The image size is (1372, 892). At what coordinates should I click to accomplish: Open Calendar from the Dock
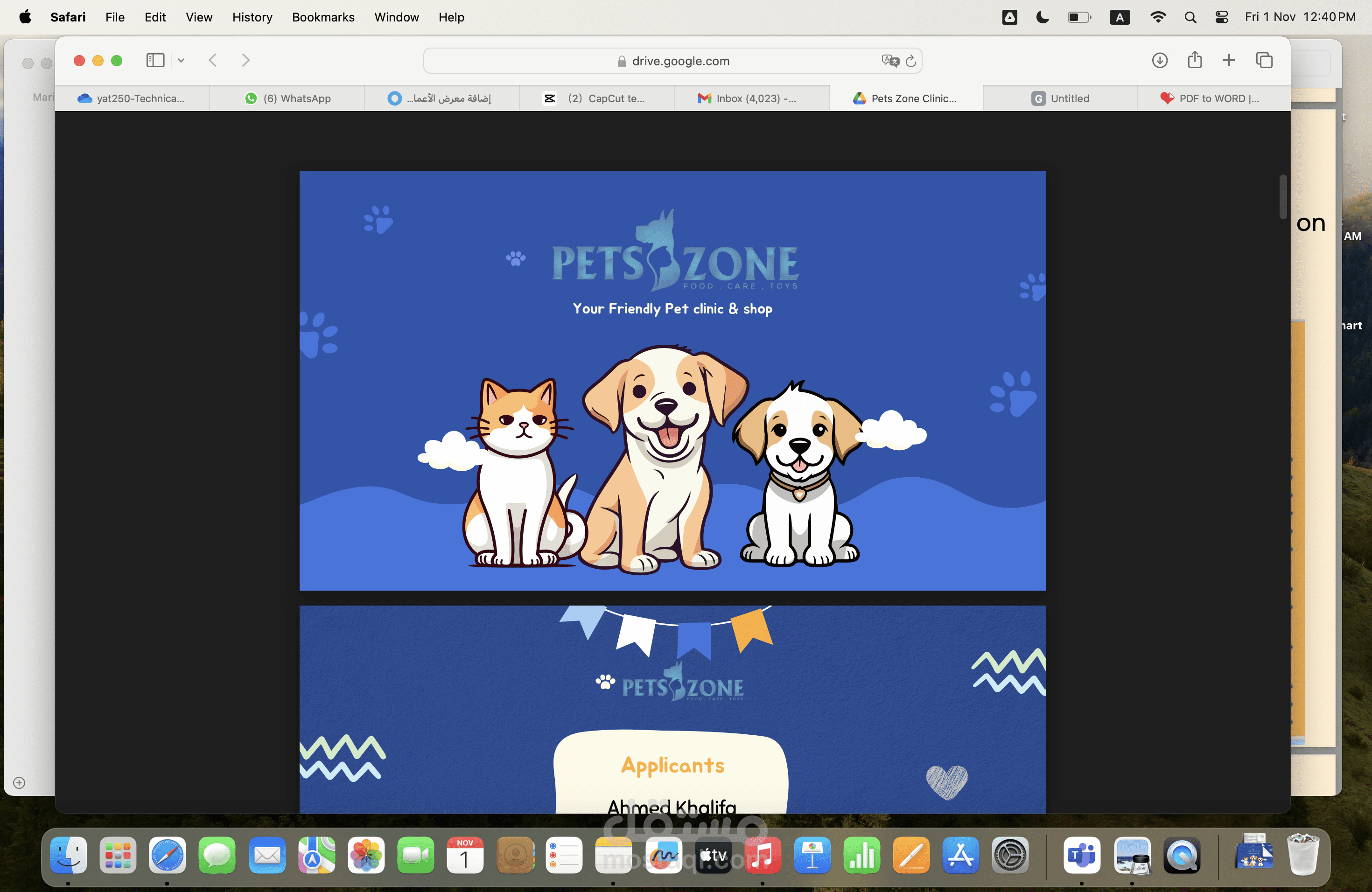pyautogui.click(x=465, y=855)
